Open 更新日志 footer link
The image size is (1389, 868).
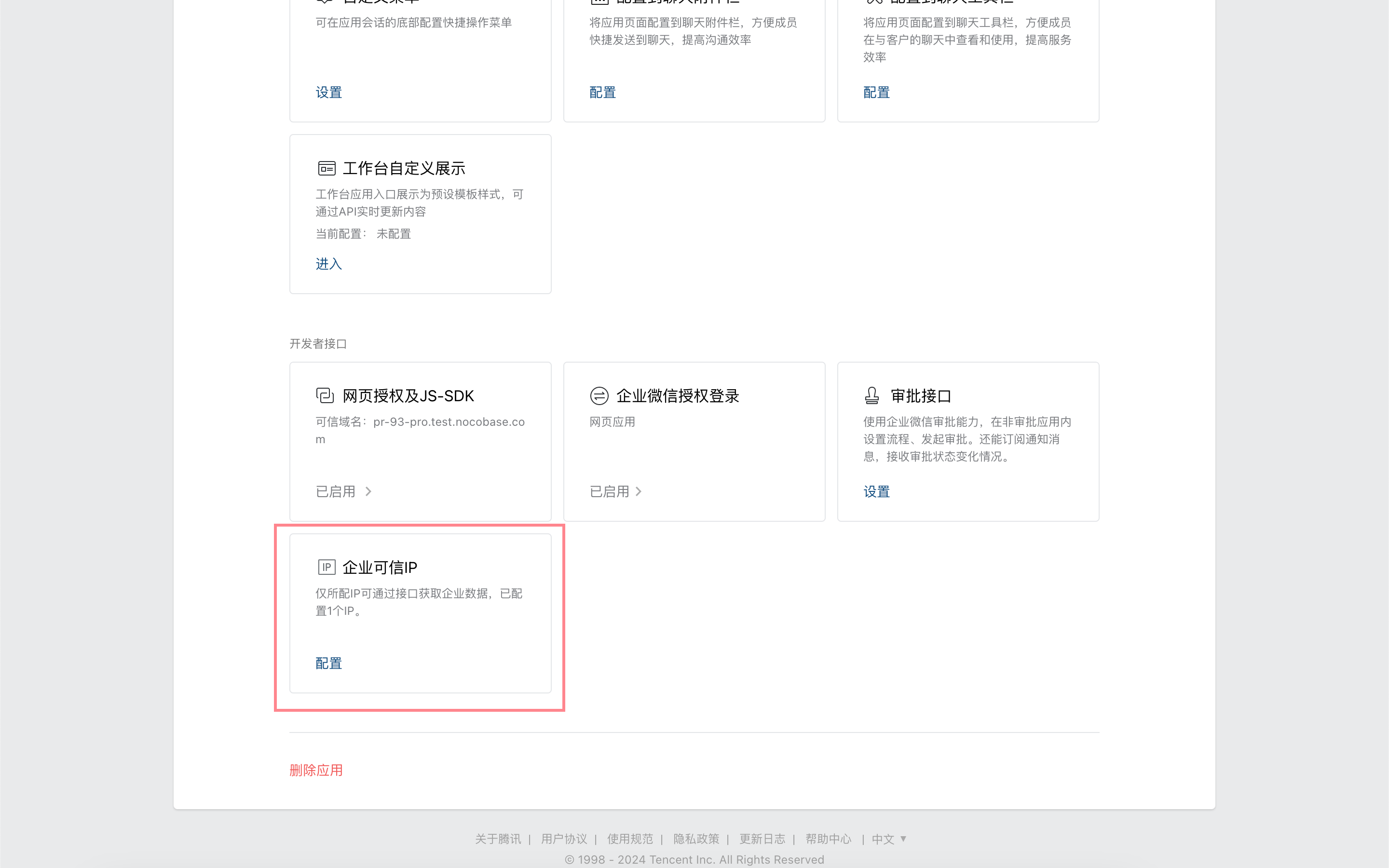pos(762,839)
